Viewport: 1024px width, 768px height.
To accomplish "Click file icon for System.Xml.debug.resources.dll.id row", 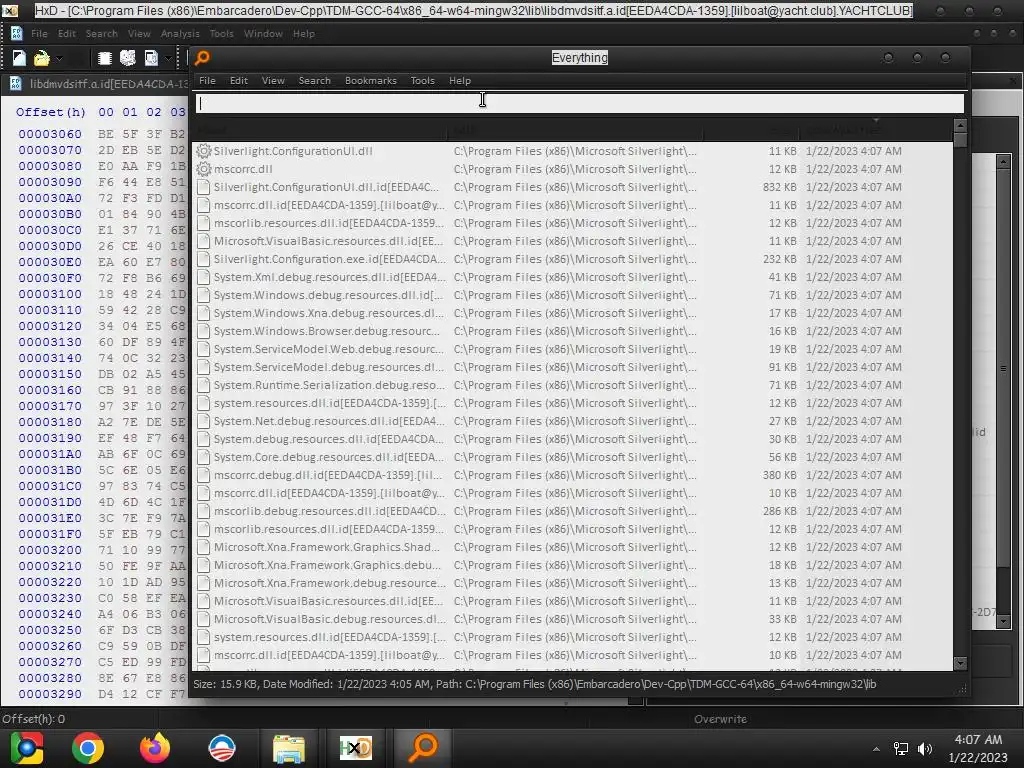I will click(204, 277).
